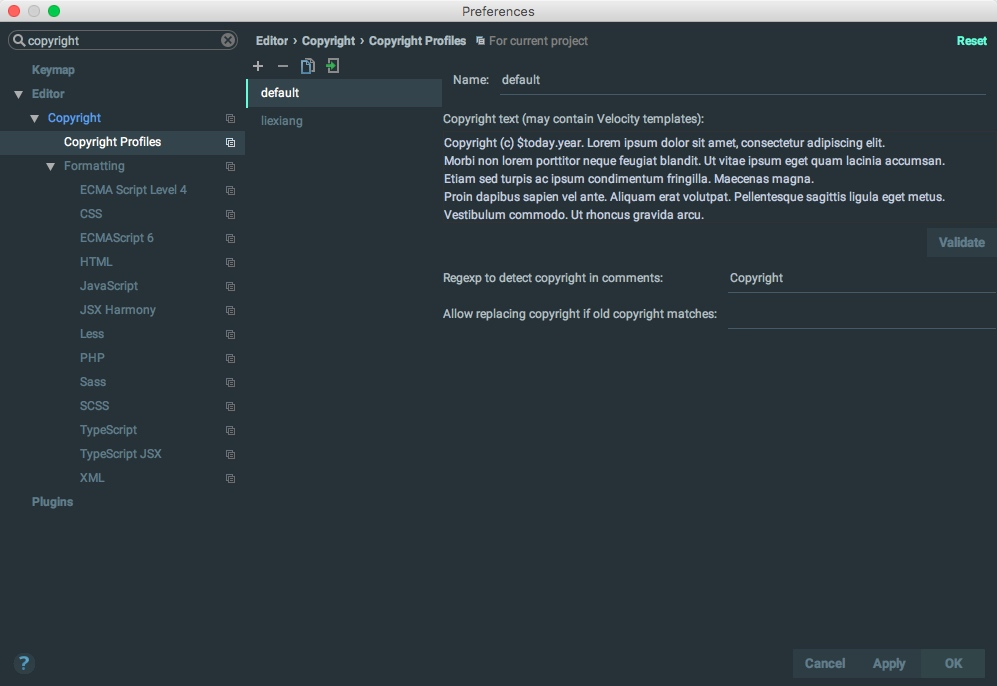Select Less formatting settings
This screenshot has height=686, width=997.
(92, 334)
